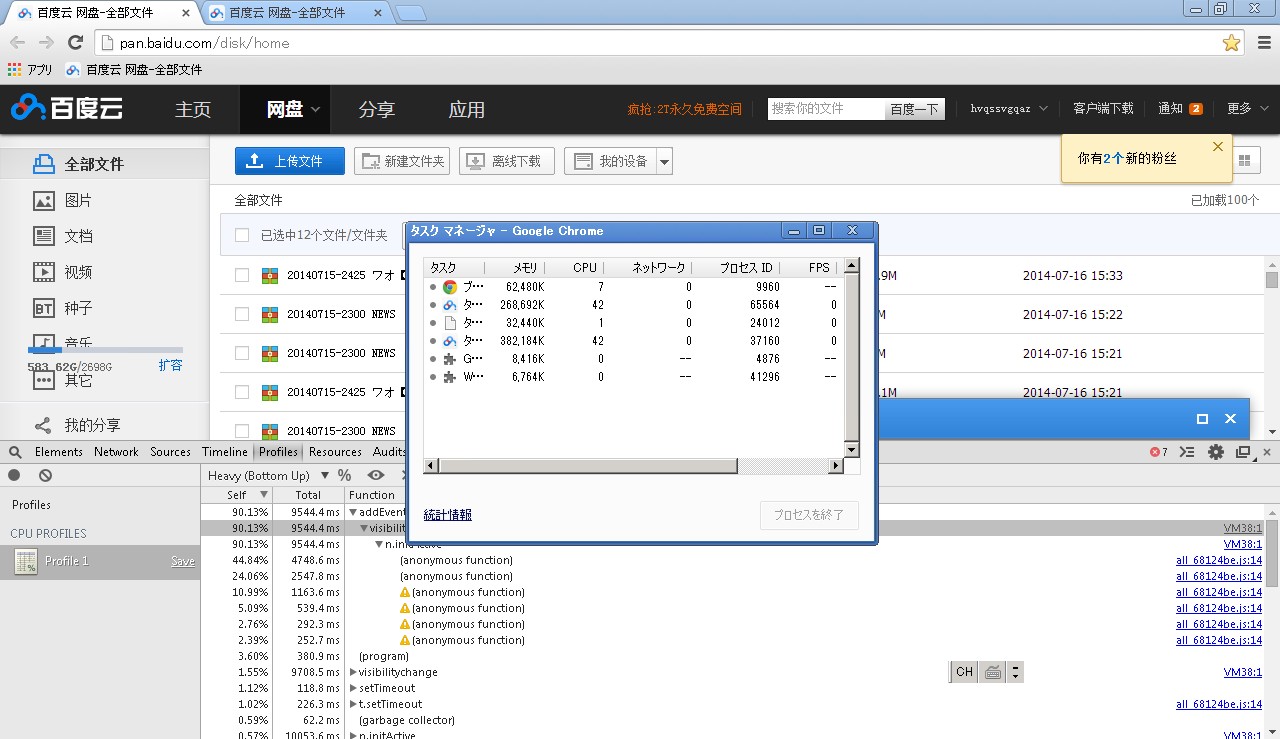The image size is (1280, 739).
Task: Open the 我的设备 dropdown arrow
Action: [x=665, y=161]
